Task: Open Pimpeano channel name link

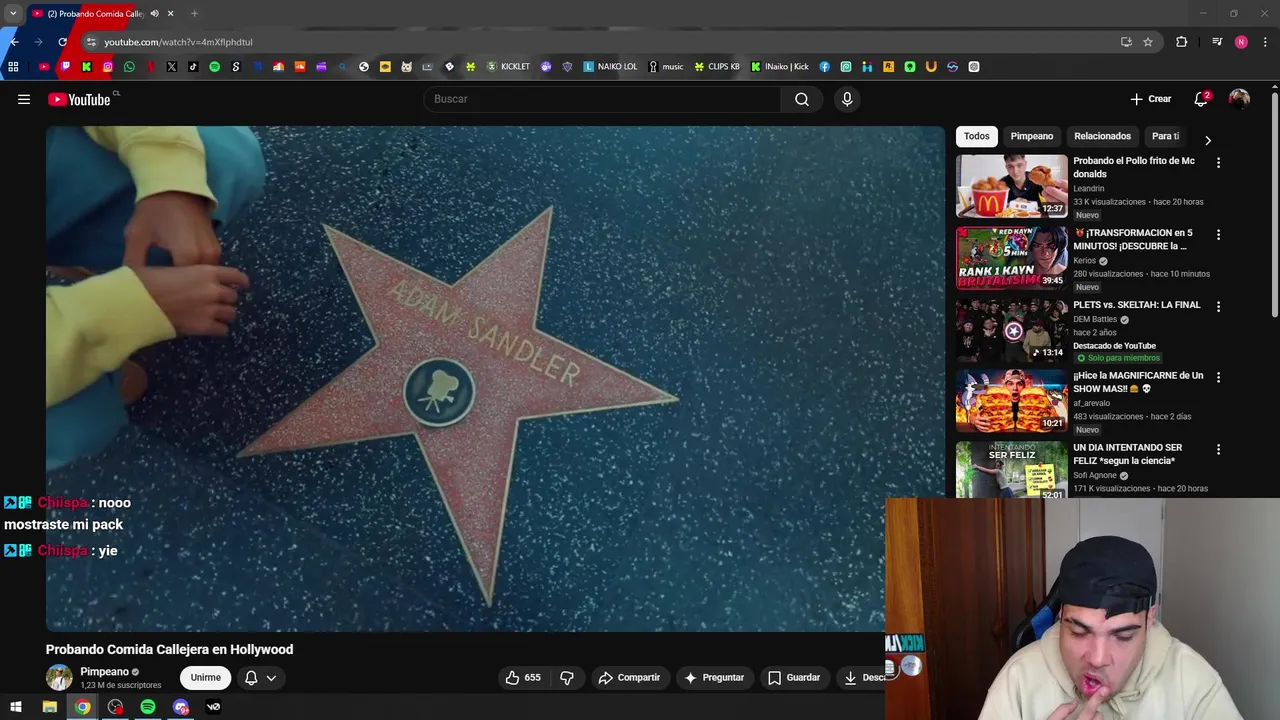Action: [x=104, y=672]
